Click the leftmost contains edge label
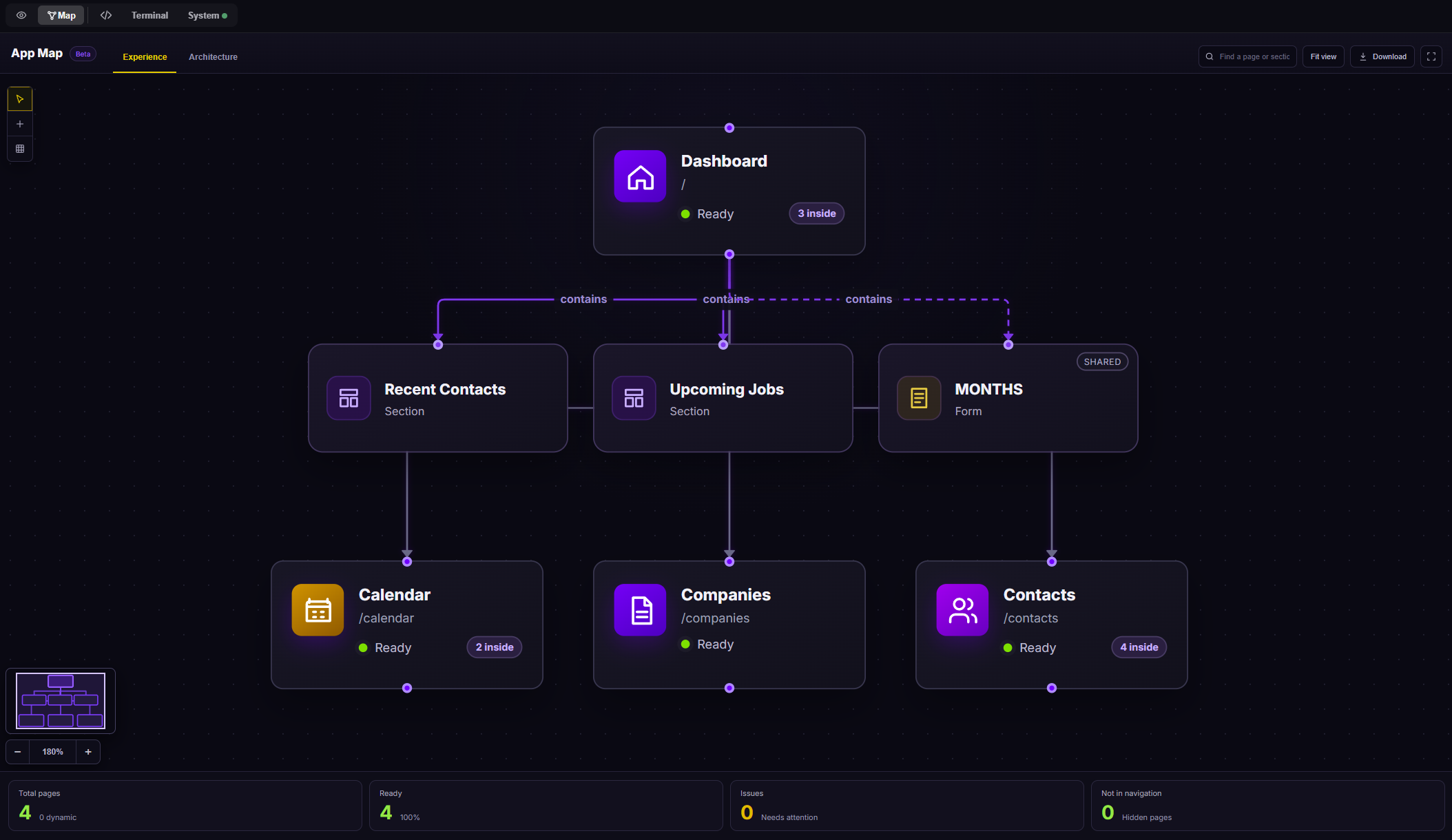The image size is (1452, 840). (583, 300)
